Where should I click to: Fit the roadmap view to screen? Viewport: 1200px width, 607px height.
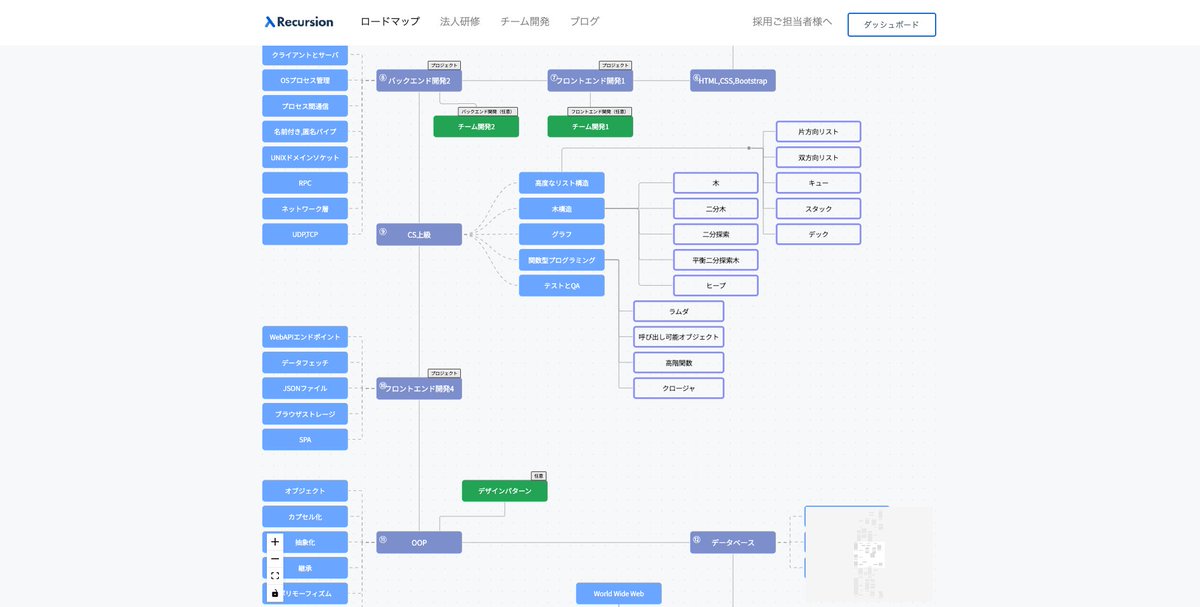275,576
